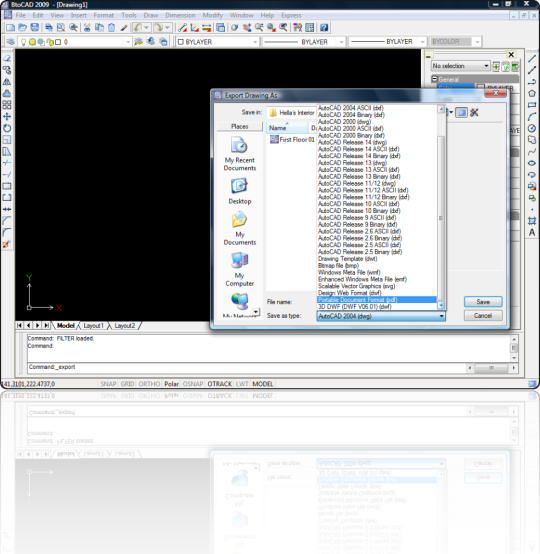
Task: Click the Help question mark icon
Action: pos(324,28)
